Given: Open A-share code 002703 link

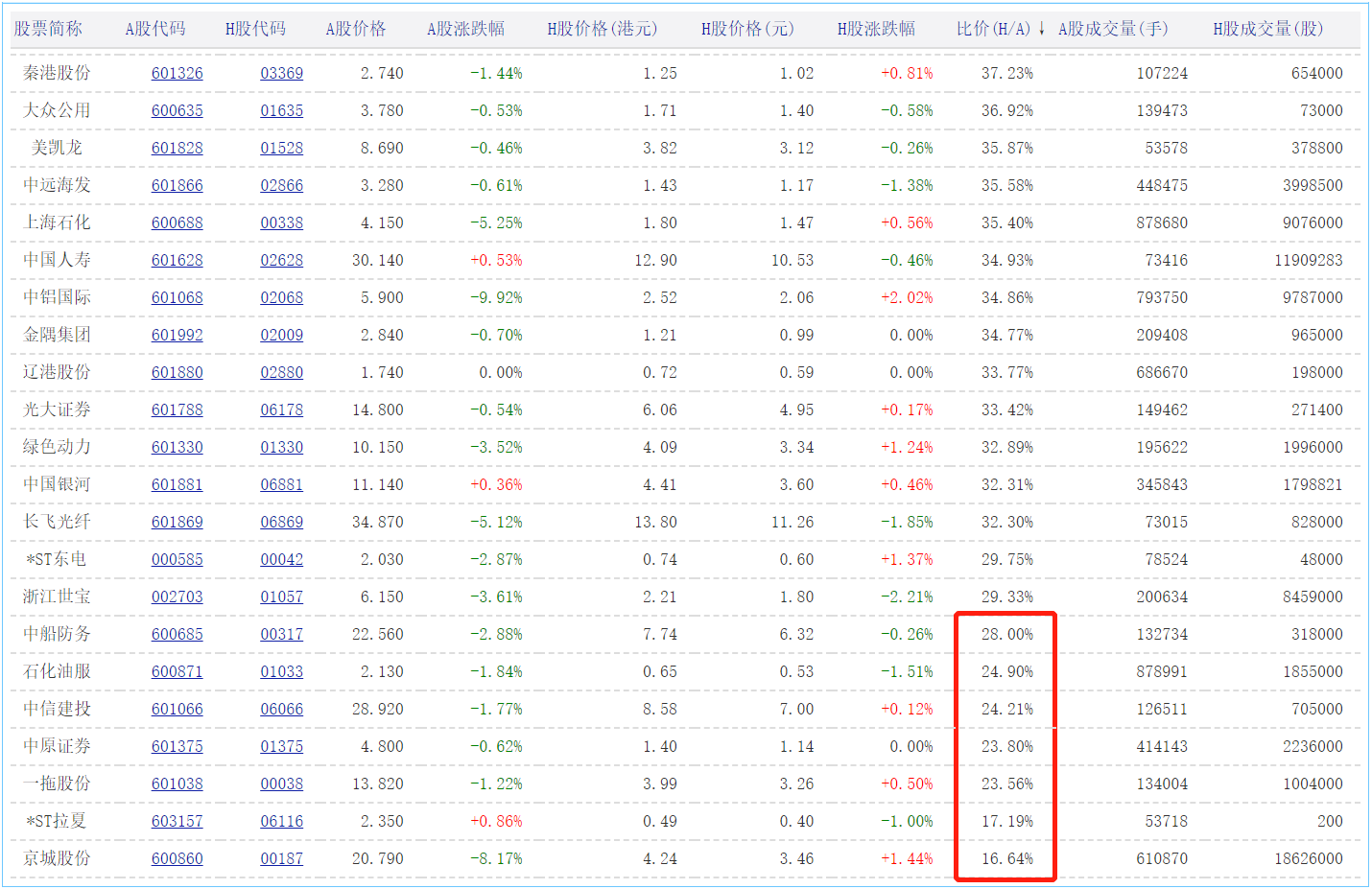Looking at the screenshot, I should click(177, 597).
